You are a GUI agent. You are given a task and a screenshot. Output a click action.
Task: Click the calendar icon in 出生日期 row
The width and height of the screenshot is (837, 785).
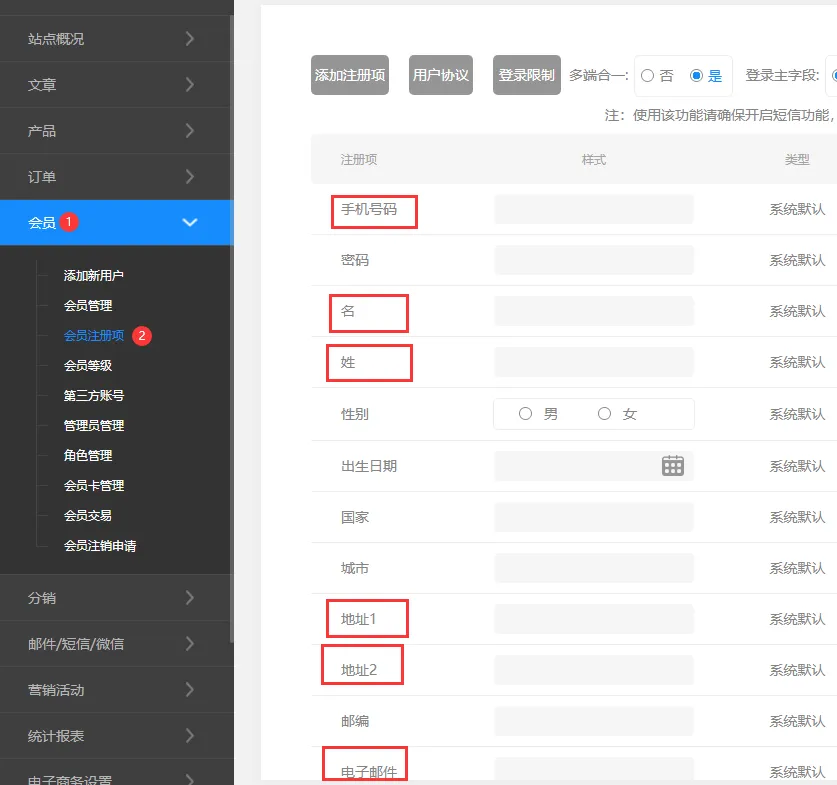tap(673, 465)
